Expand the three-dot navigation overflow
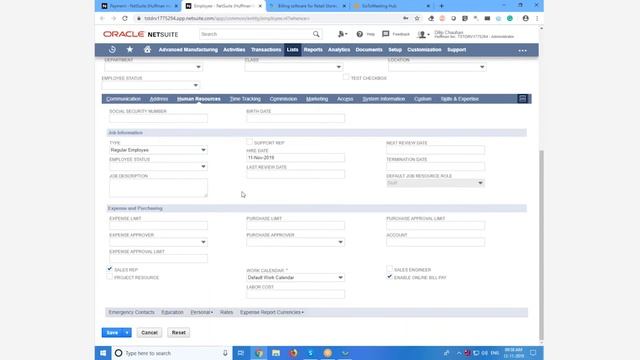 [x=522, y=50]
